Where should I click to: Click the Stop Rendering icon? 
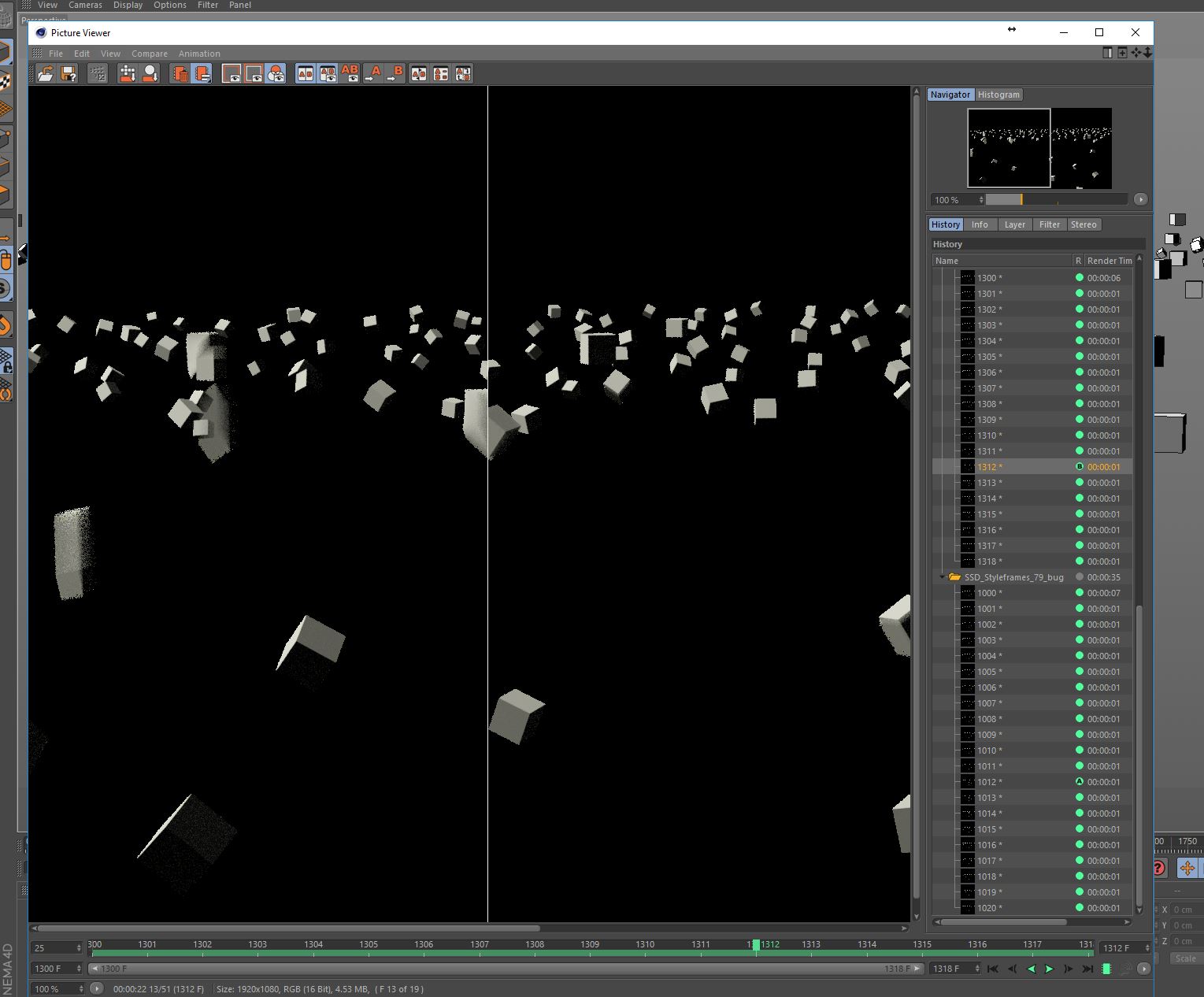(x=98, y=74)
